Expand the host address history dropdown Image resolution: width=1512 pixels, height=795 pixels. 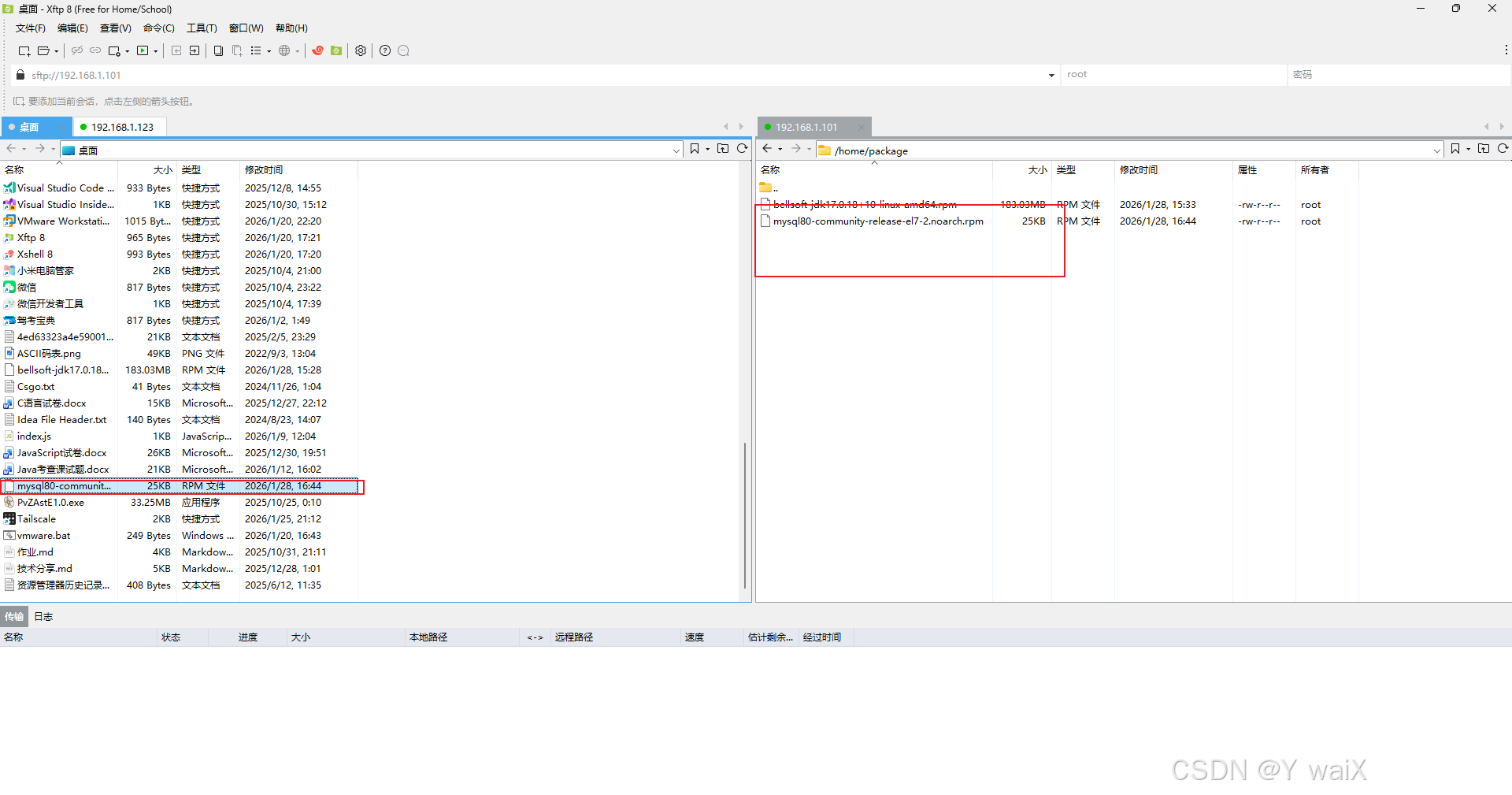(x=1051, y=75)
